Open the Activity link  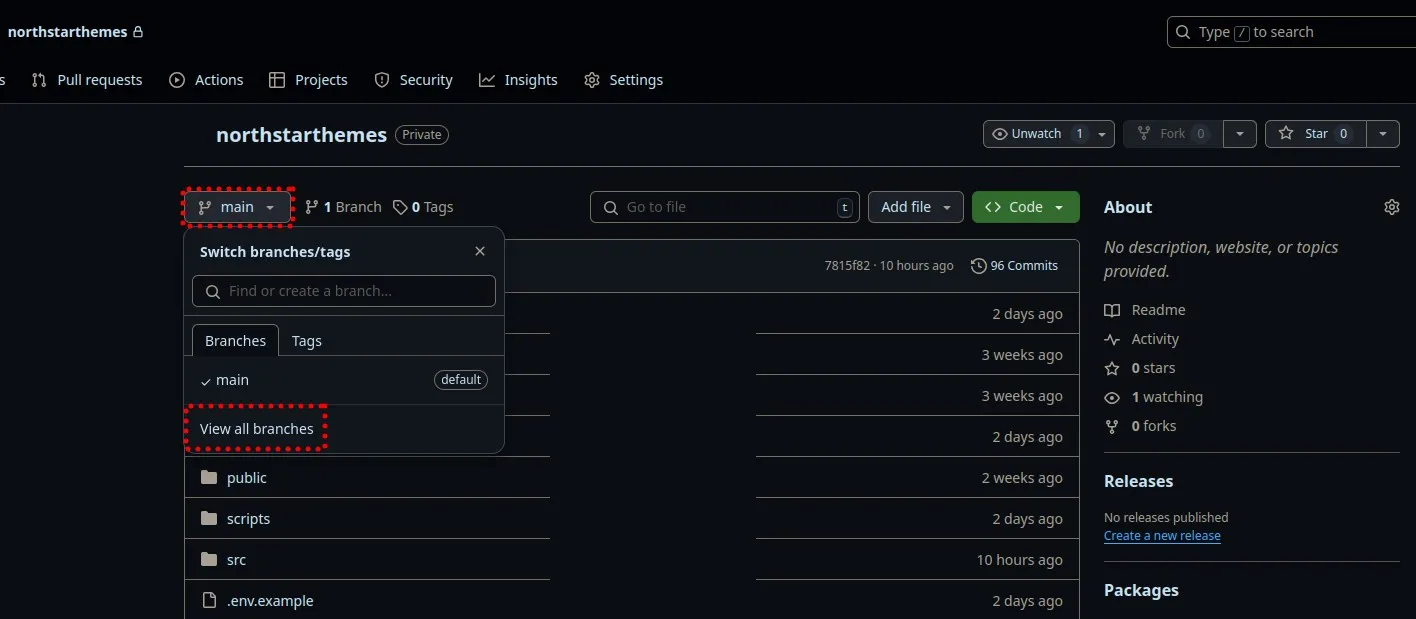click(1155, 339)
